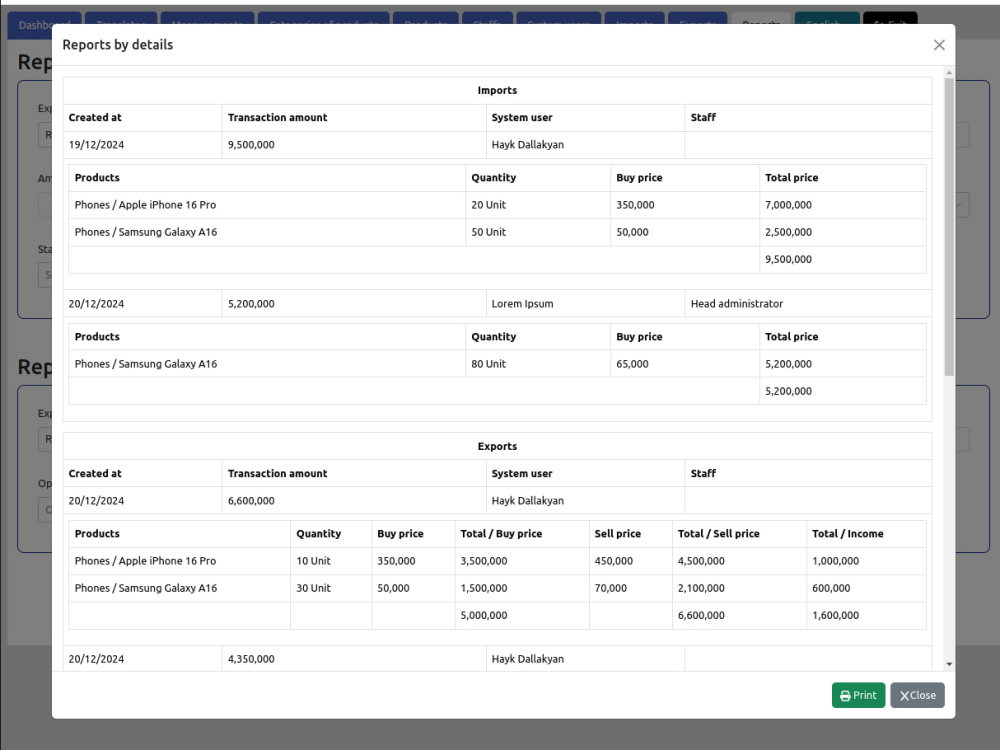This screenshot has height=750, width=1000.
Task: Click import total price 2,500,000
Action: tap(788, 232)
